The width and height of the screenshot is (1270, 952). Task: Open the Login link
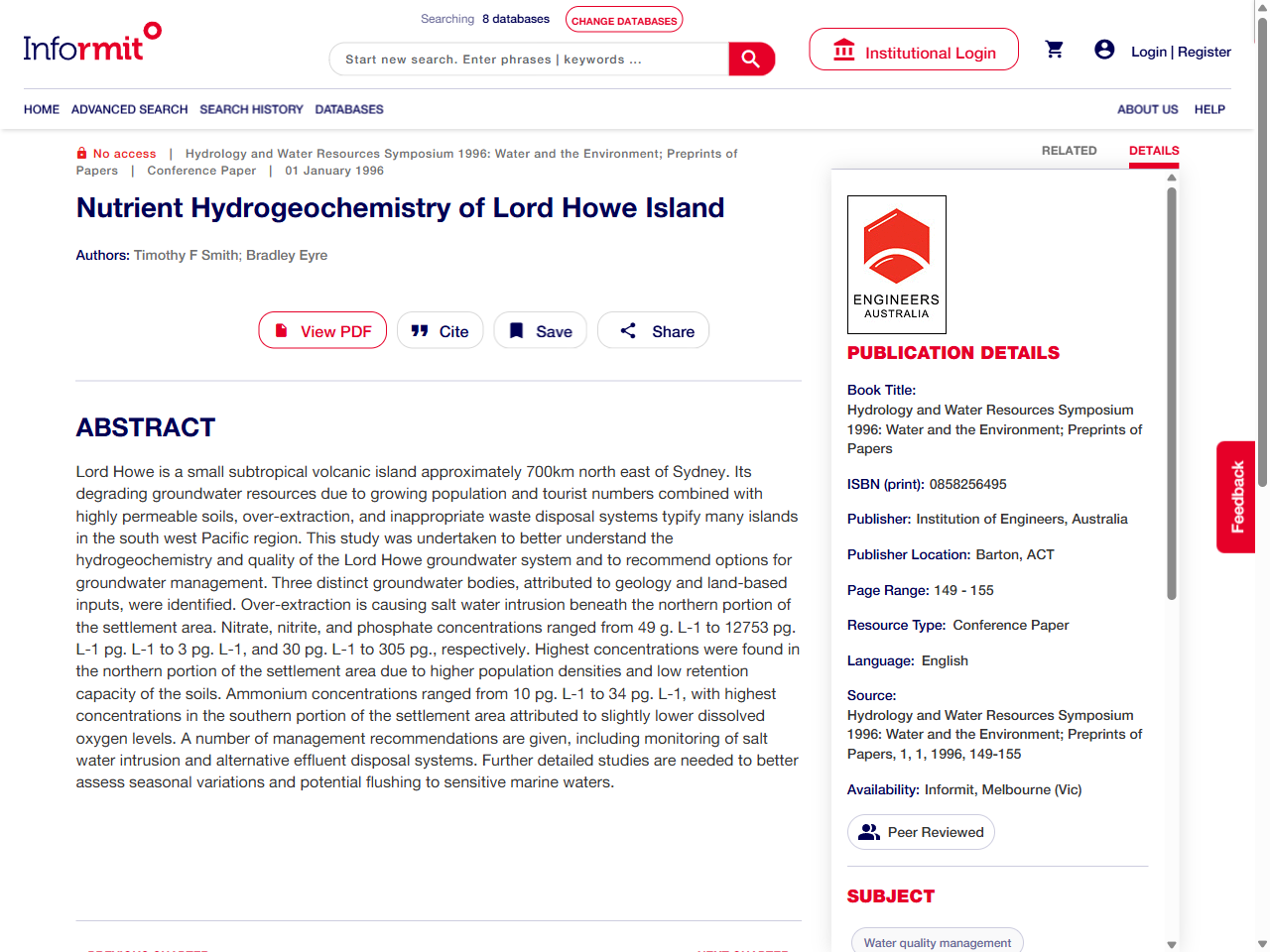coord(1149,52)
